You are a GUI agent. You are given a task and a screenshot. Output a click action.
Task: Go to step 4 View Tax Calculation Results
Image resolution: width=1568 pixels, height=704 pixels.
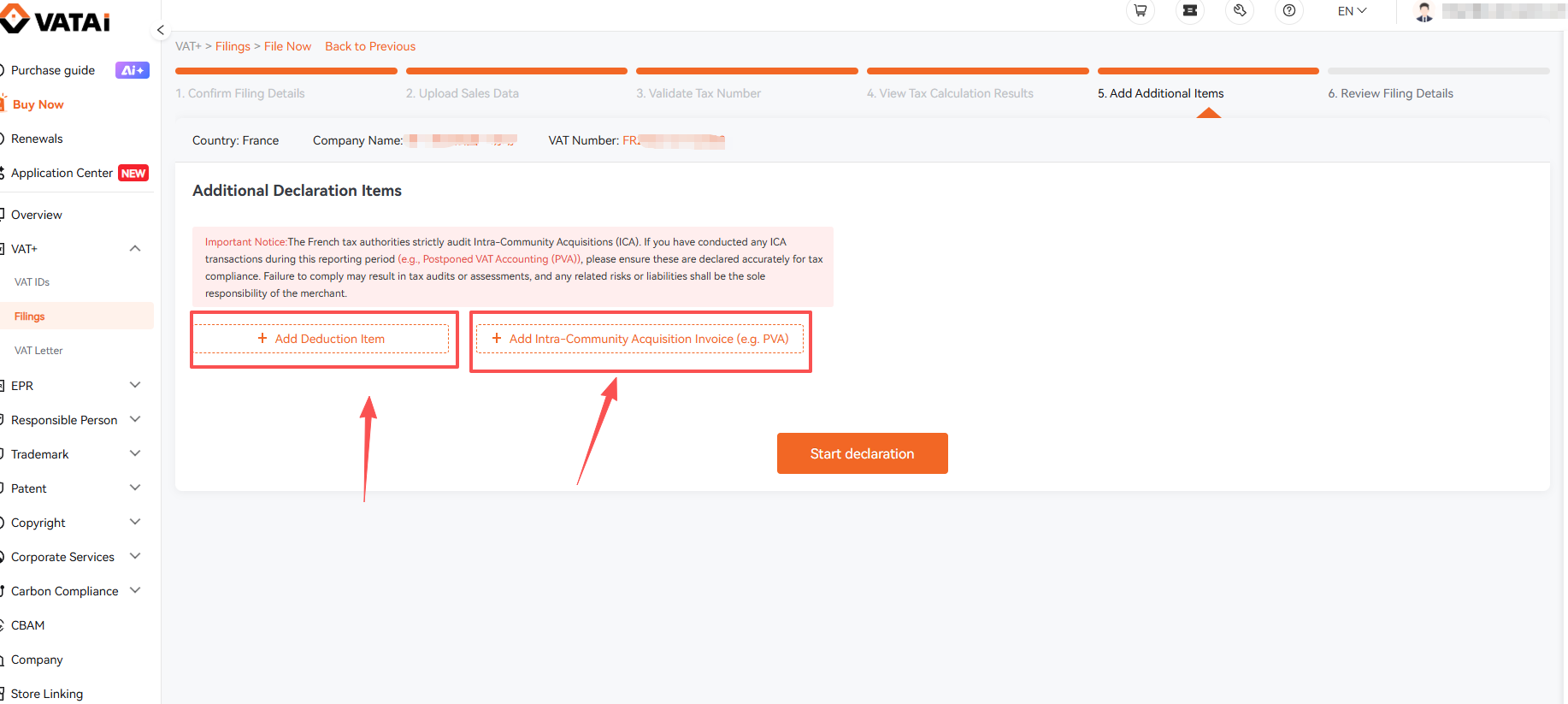point(950,93)
